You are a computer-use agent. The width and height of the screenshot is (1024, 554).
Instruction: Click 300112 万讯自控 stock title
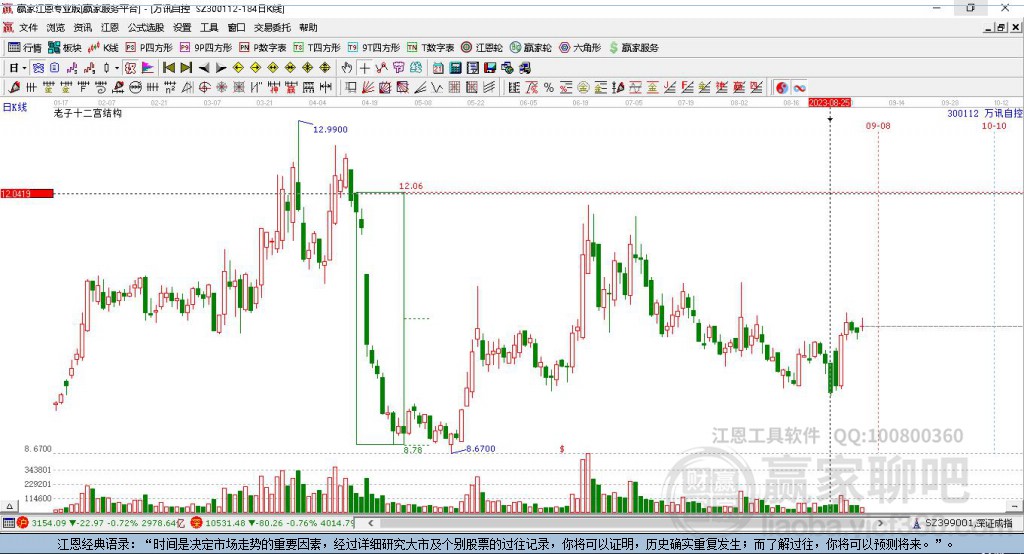coord(985,114)
